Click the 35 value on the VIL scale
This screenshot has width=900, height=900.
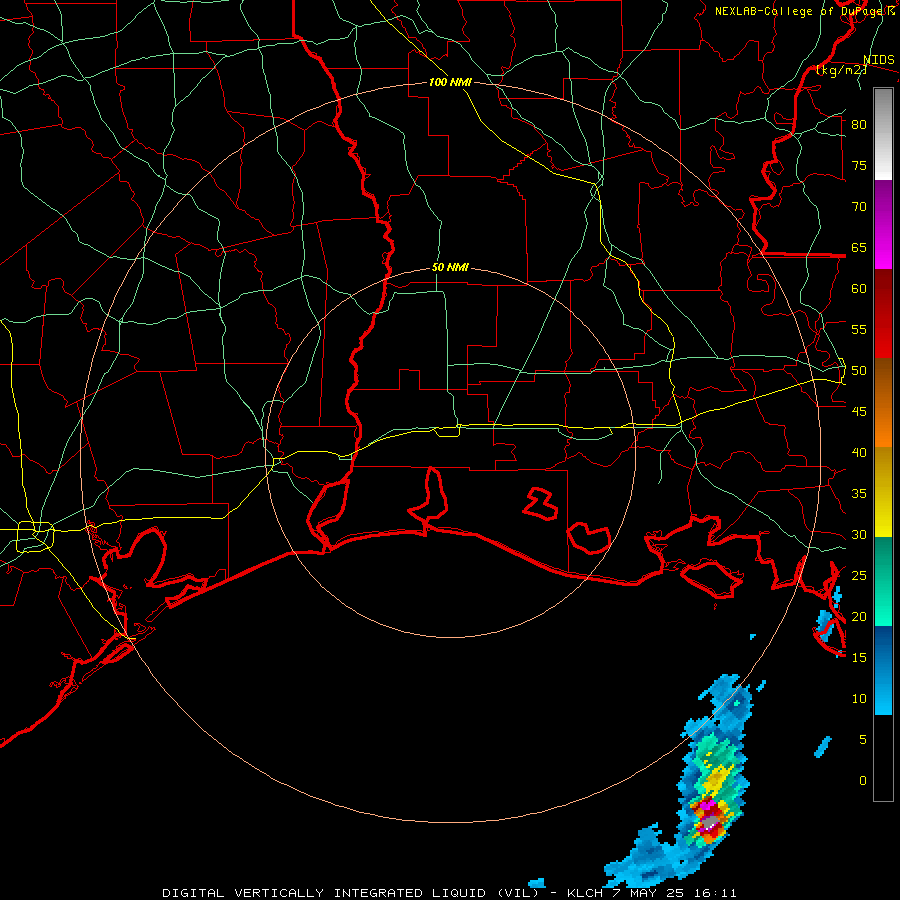(x=859, y=494)
